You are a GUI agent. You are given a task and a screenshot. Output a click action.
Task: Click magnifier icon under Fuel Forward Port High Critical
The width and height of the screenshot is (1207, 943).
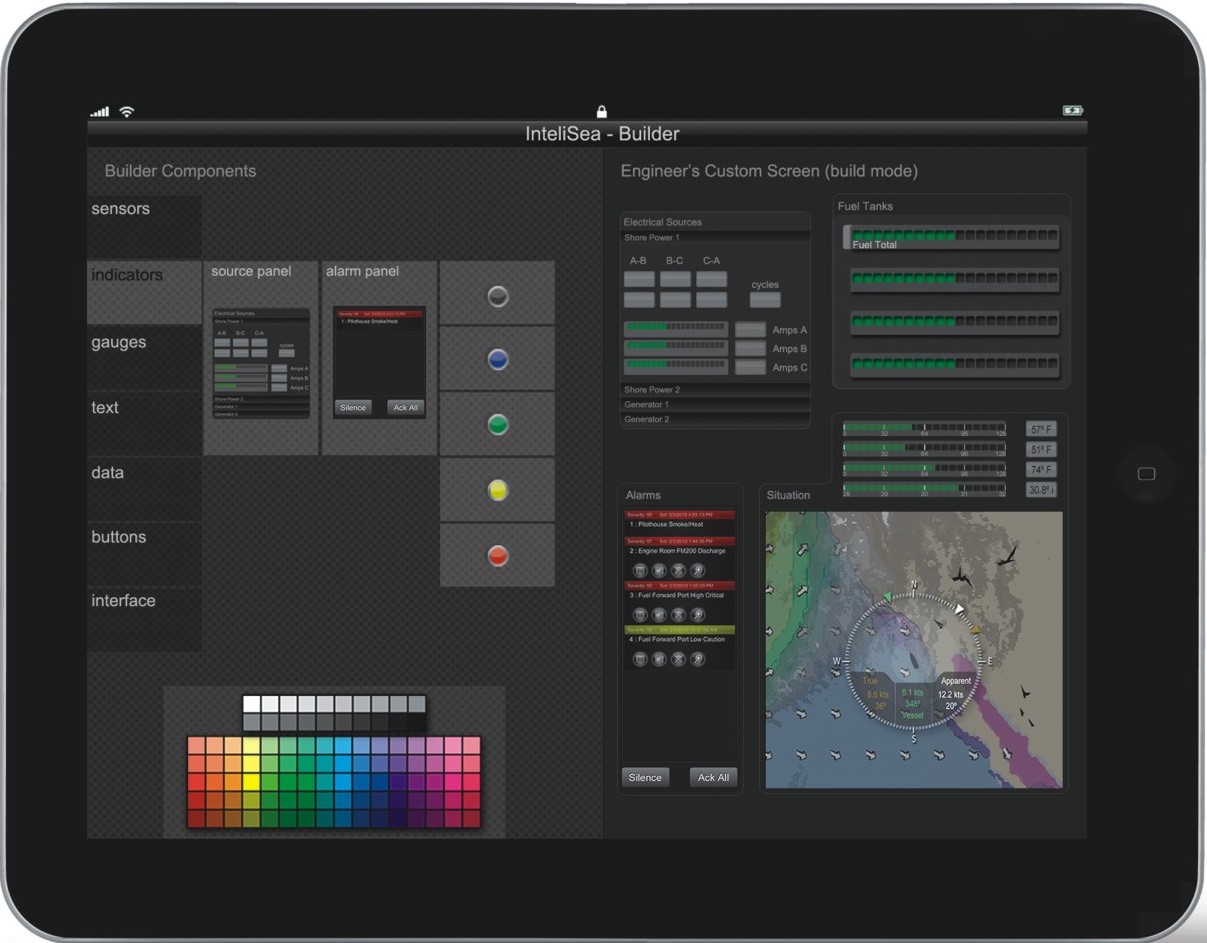(x=698, y=614)
